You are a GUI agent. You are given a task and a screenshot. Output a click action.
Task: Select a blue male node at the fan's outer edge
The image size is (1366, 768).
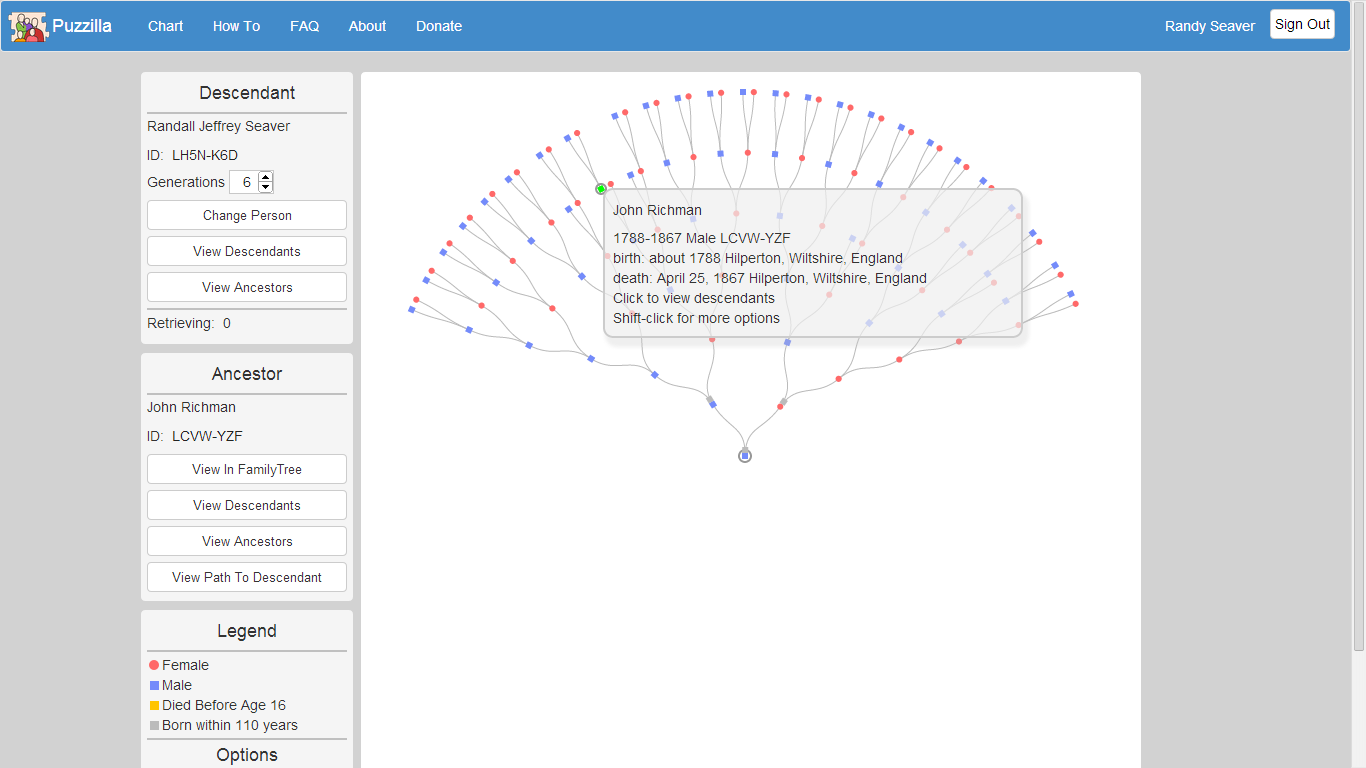(712, 91)
